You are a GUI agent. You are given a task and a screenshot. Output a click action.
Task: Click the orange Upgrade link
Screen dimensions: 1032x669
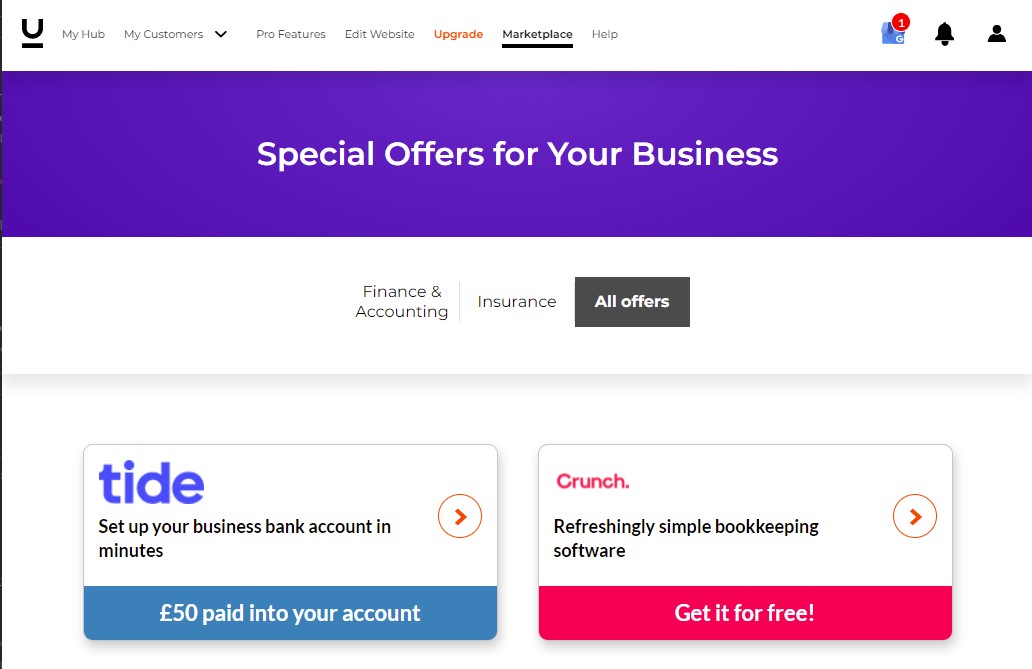coord(458,33)
